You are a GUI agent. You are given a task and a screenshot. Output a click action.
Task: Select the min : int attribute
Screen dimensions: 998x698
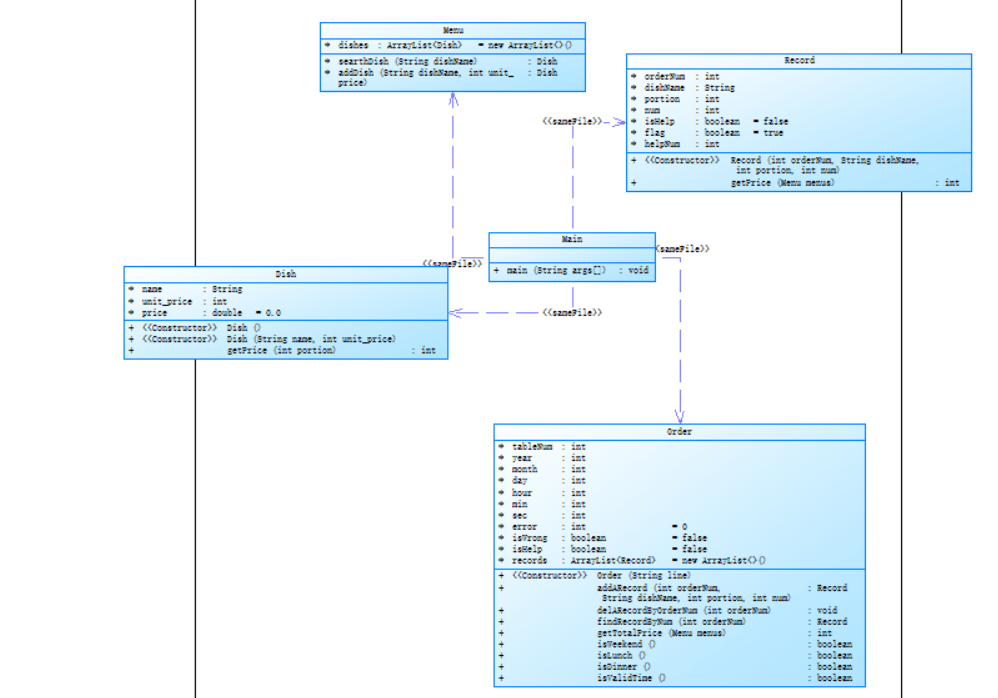[542, 505]
